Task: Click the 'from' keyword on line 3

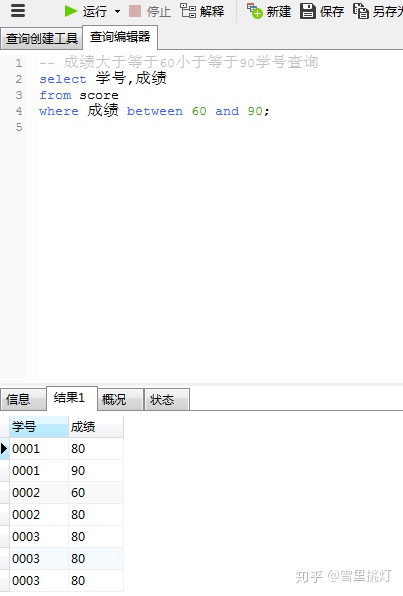Action: (55, 95)
